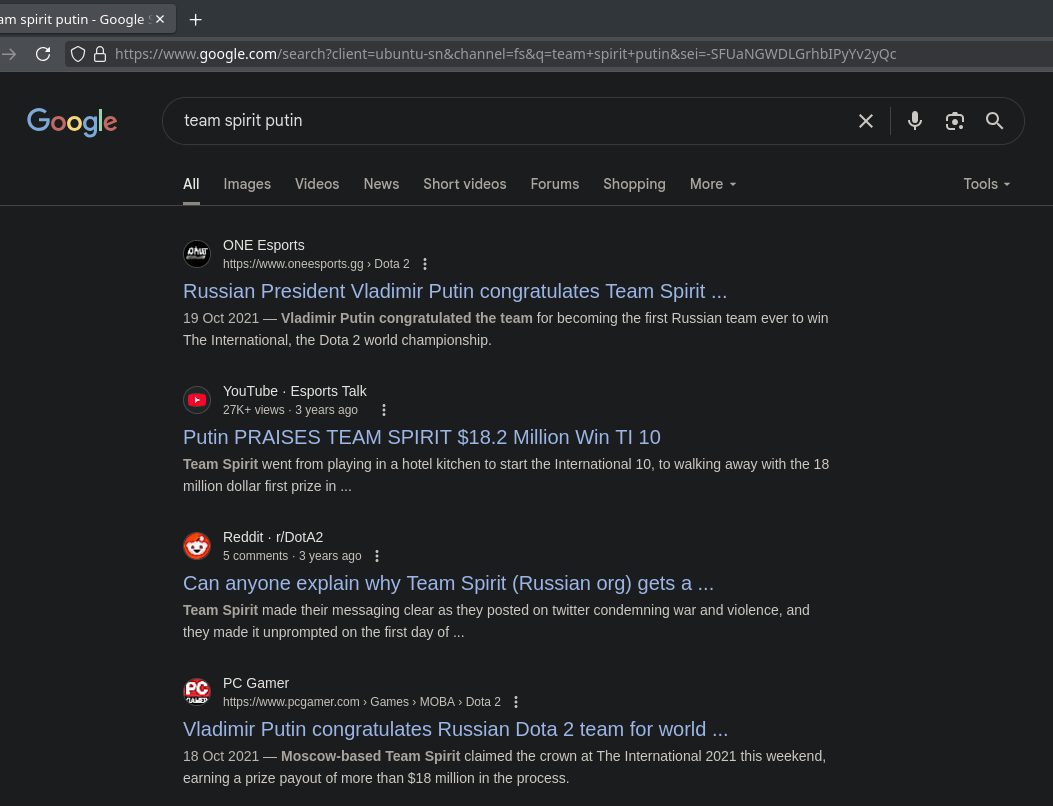
Task: Click the PC Gamer site favicon
Action: pos(197,692)
